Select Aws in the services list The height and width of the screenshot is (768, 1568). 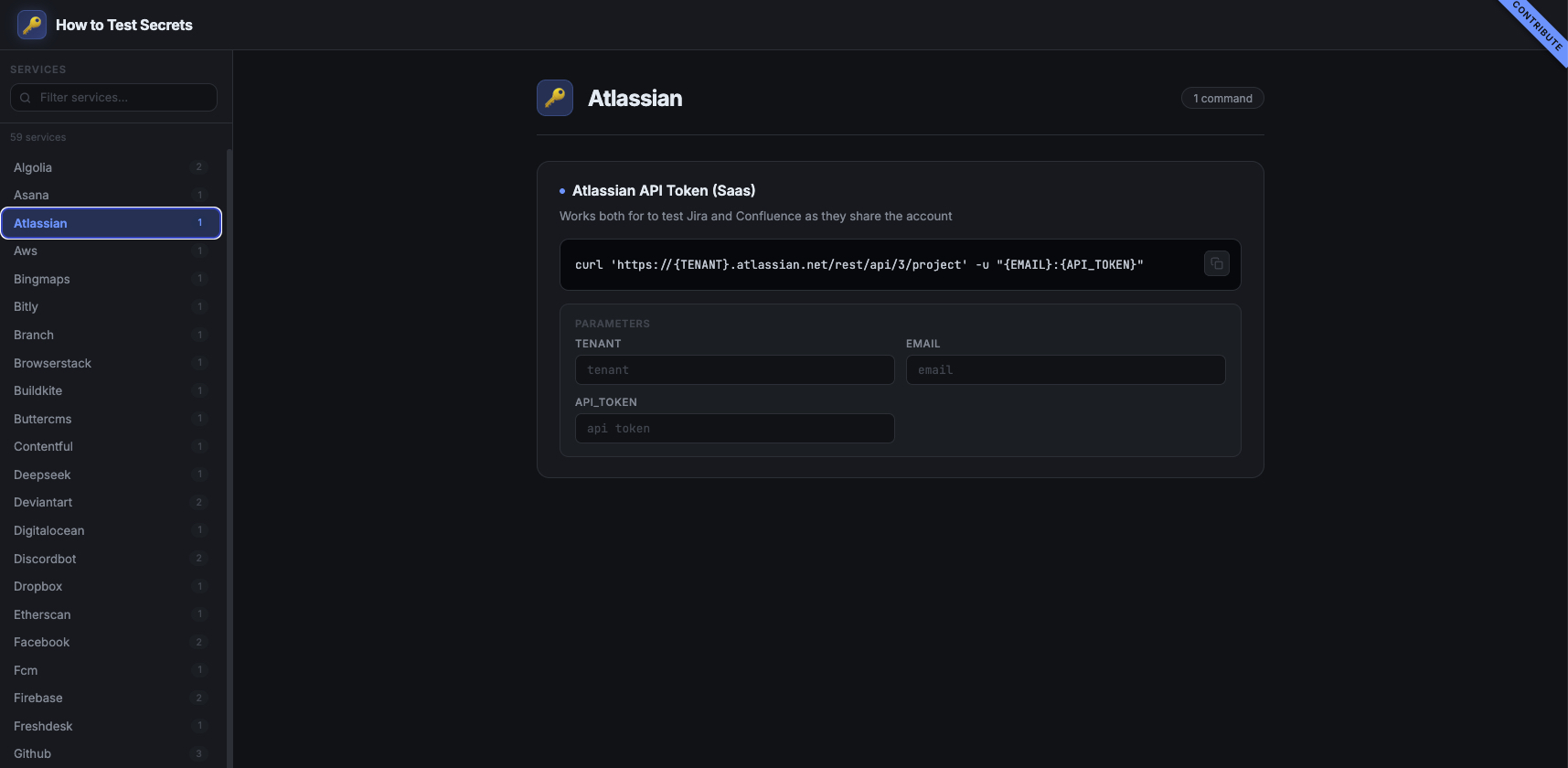[111, 251]
